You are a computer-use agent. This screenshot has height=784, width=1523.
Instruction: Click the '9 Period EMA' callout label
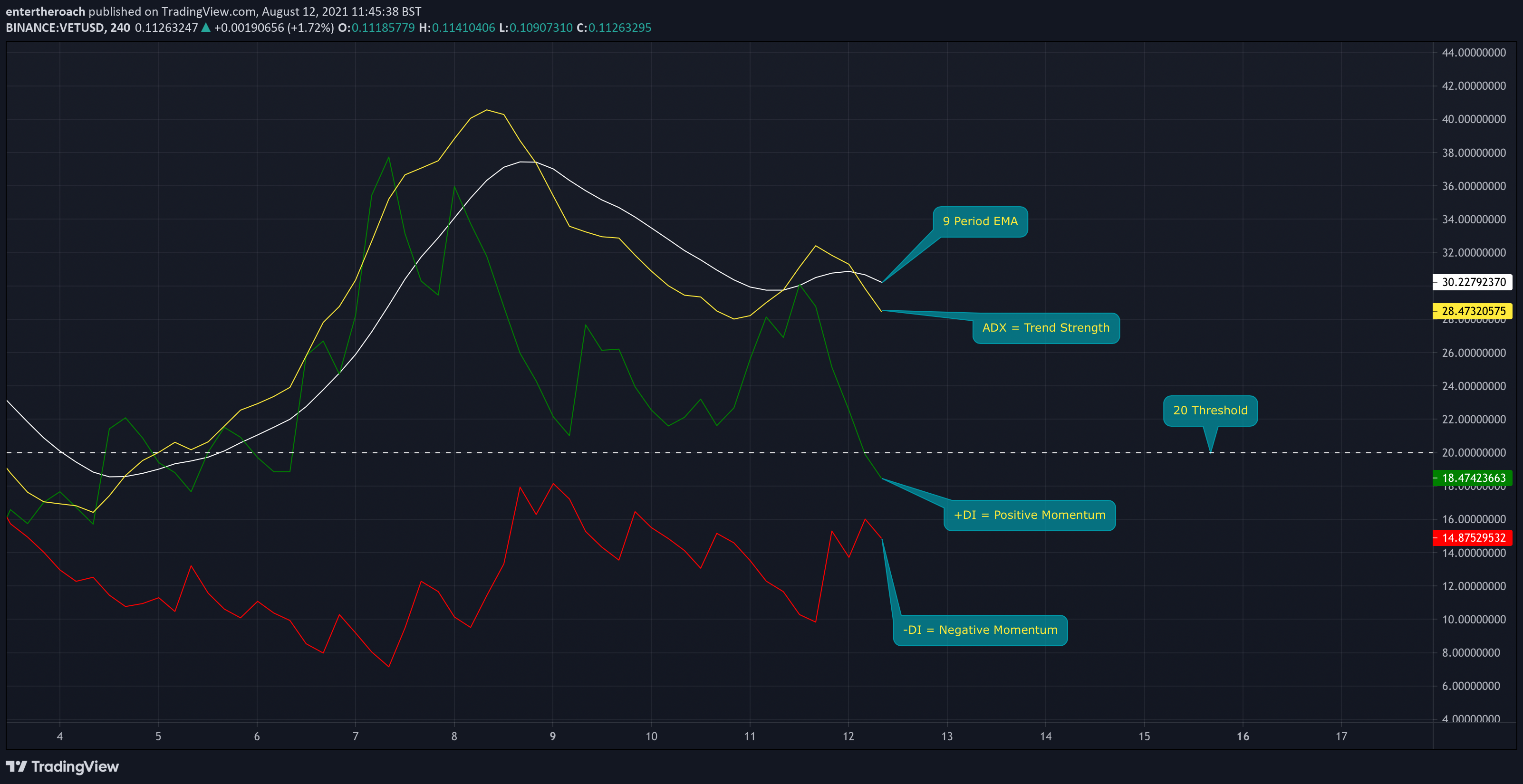(x=980, y=221)
